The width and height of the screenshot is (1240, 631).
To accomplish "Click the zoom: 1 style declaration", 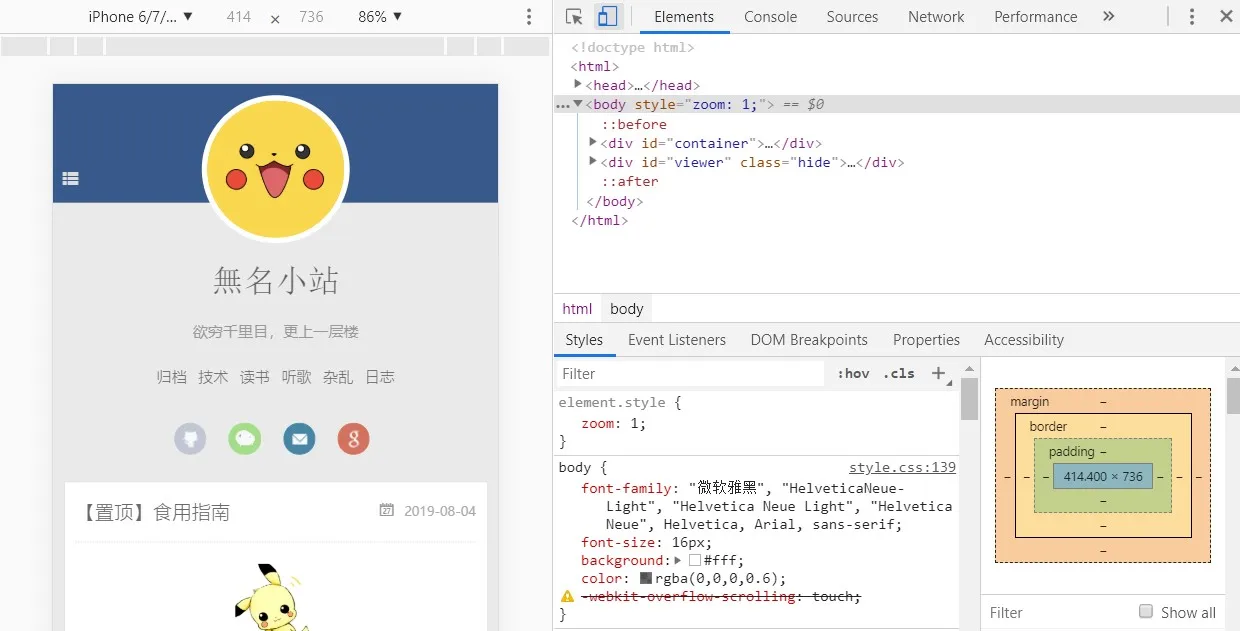I will point(614,423).
